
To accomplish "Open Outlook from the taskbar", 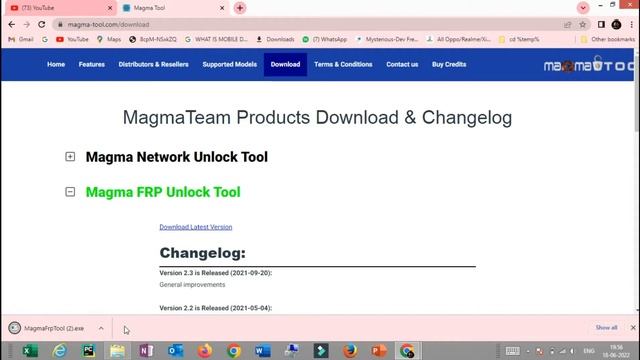I will click(x=176, y=351).
